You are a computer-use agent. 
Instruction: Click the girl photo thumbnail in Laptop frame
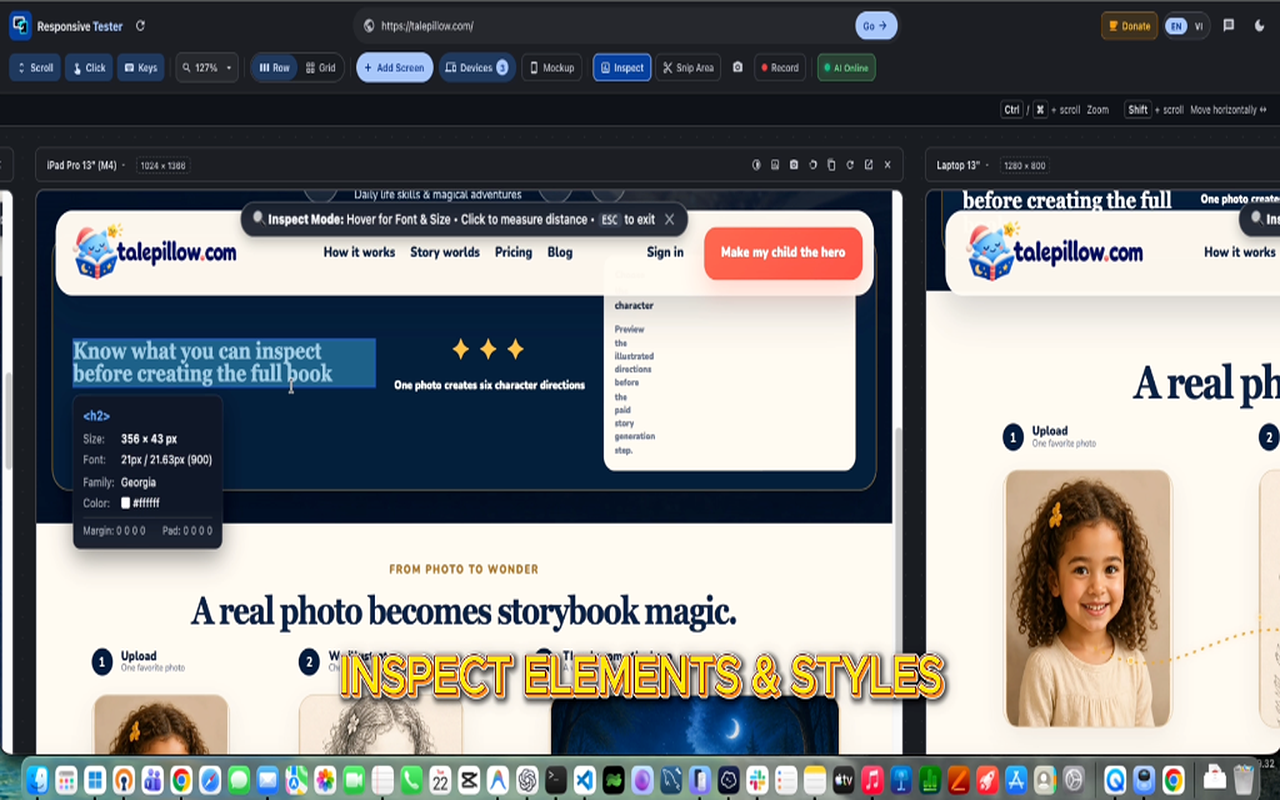[x=1087, y=598]
